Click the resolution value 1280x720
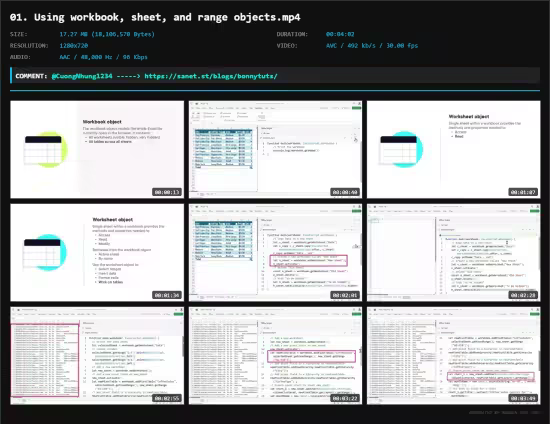550x424 pixels. (x=74, y=46)
